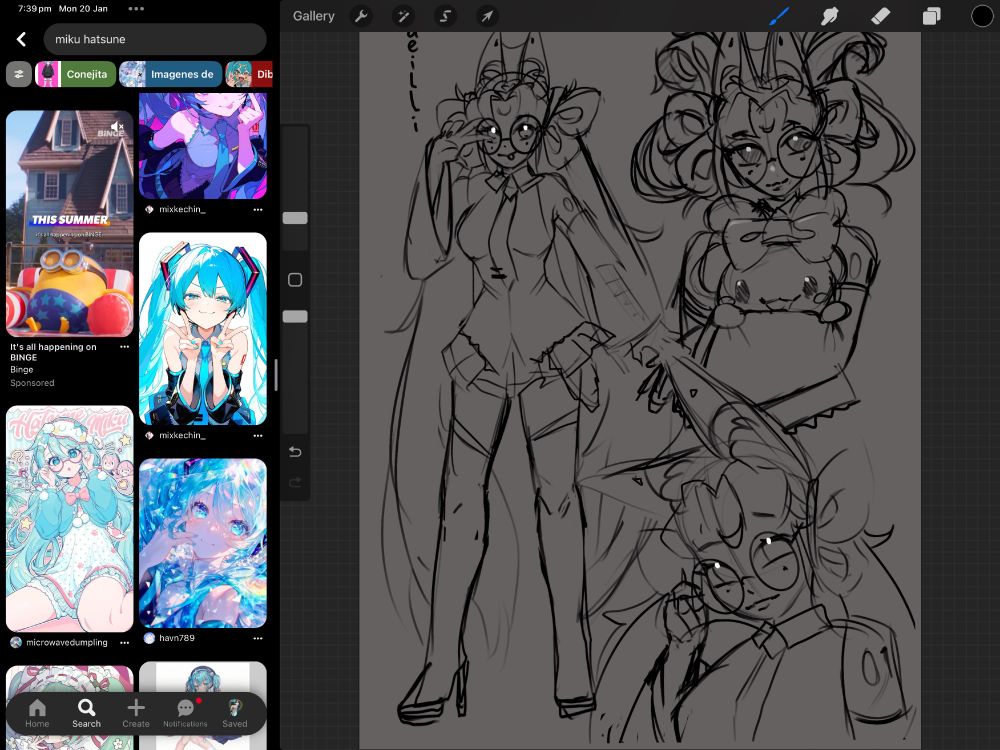Visit microwavedumpling's profile

pos(59,642)
